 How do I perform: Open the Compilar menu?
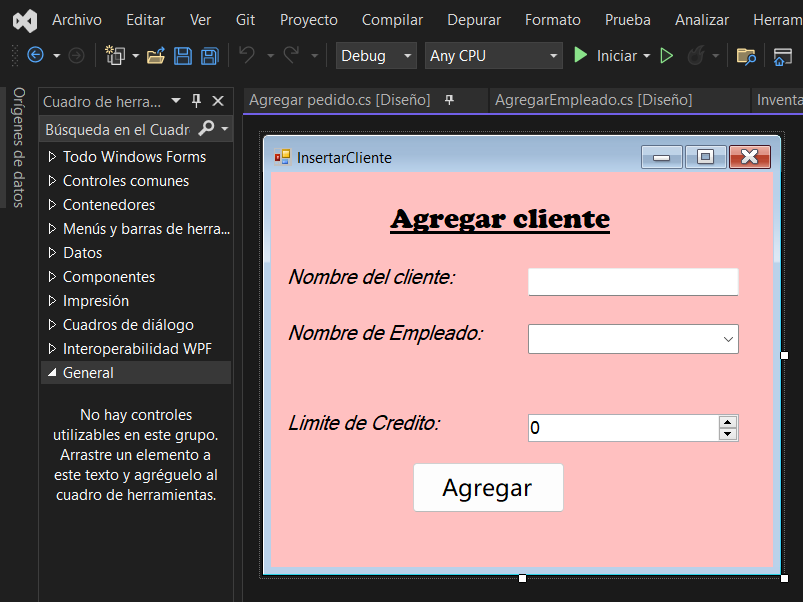pos(392,20)
